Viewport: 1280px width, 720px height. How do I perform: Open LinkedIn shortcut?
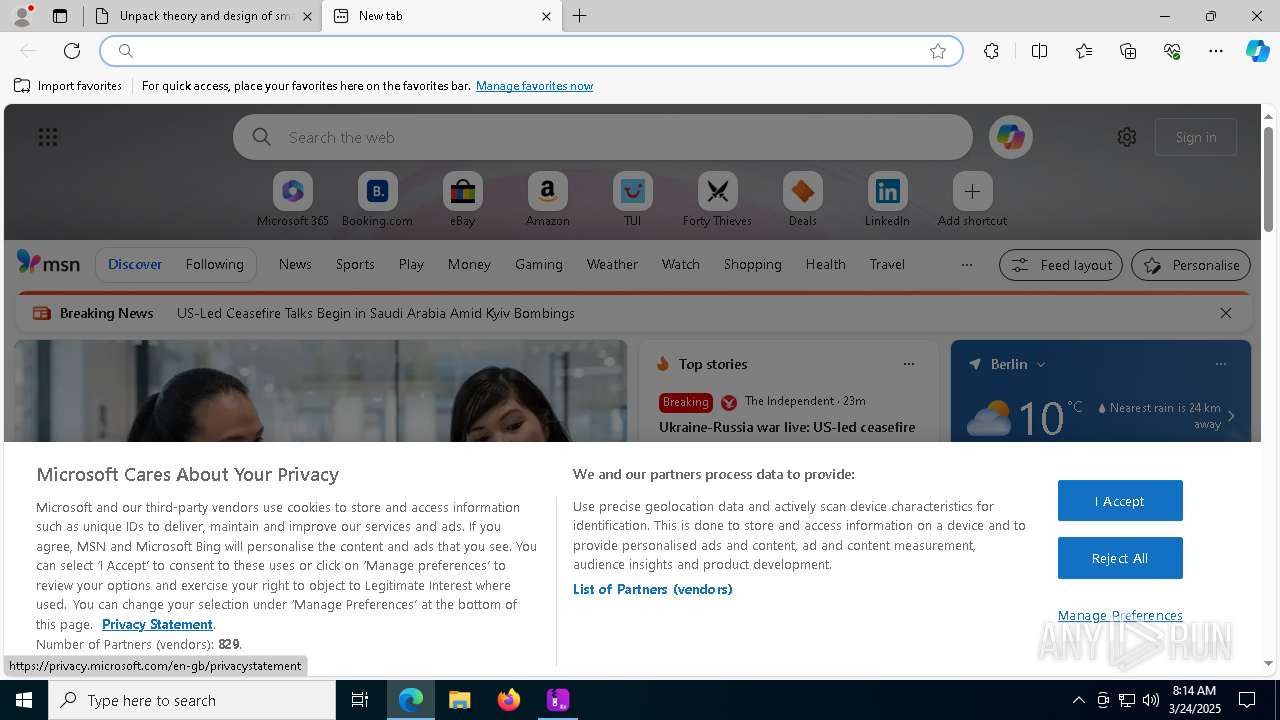point(887,200)
